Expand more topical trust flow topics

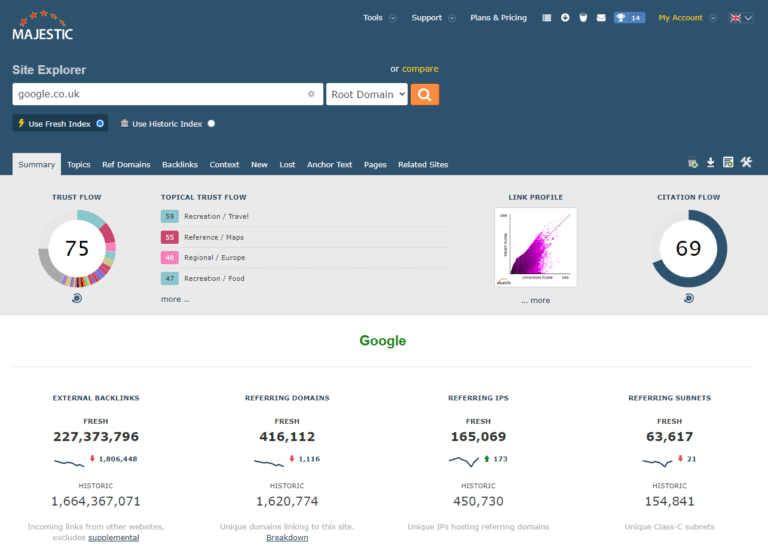pos(175,299)
